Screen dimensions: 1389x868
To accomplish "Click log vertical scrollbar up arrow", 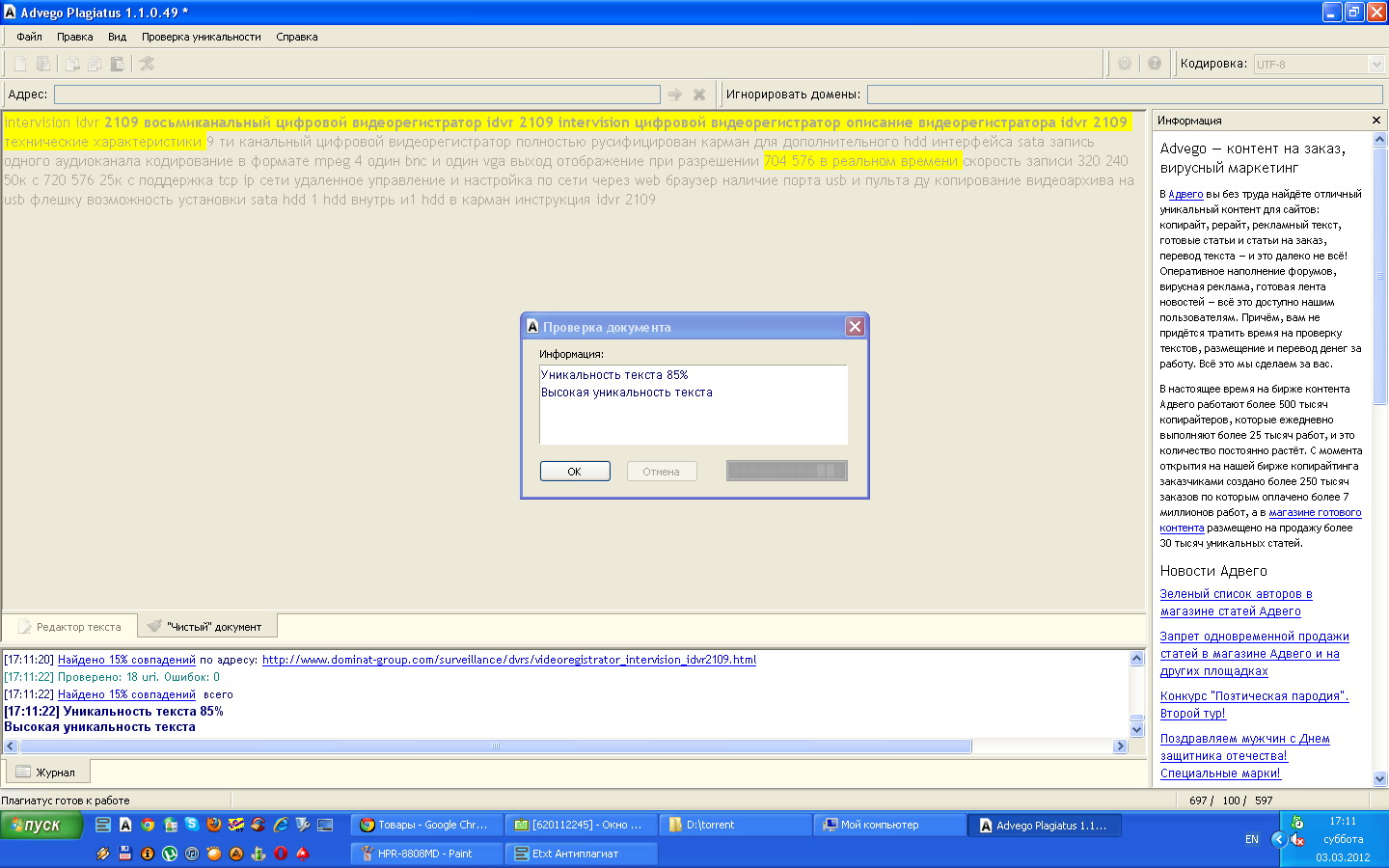I will (1137, 659).
